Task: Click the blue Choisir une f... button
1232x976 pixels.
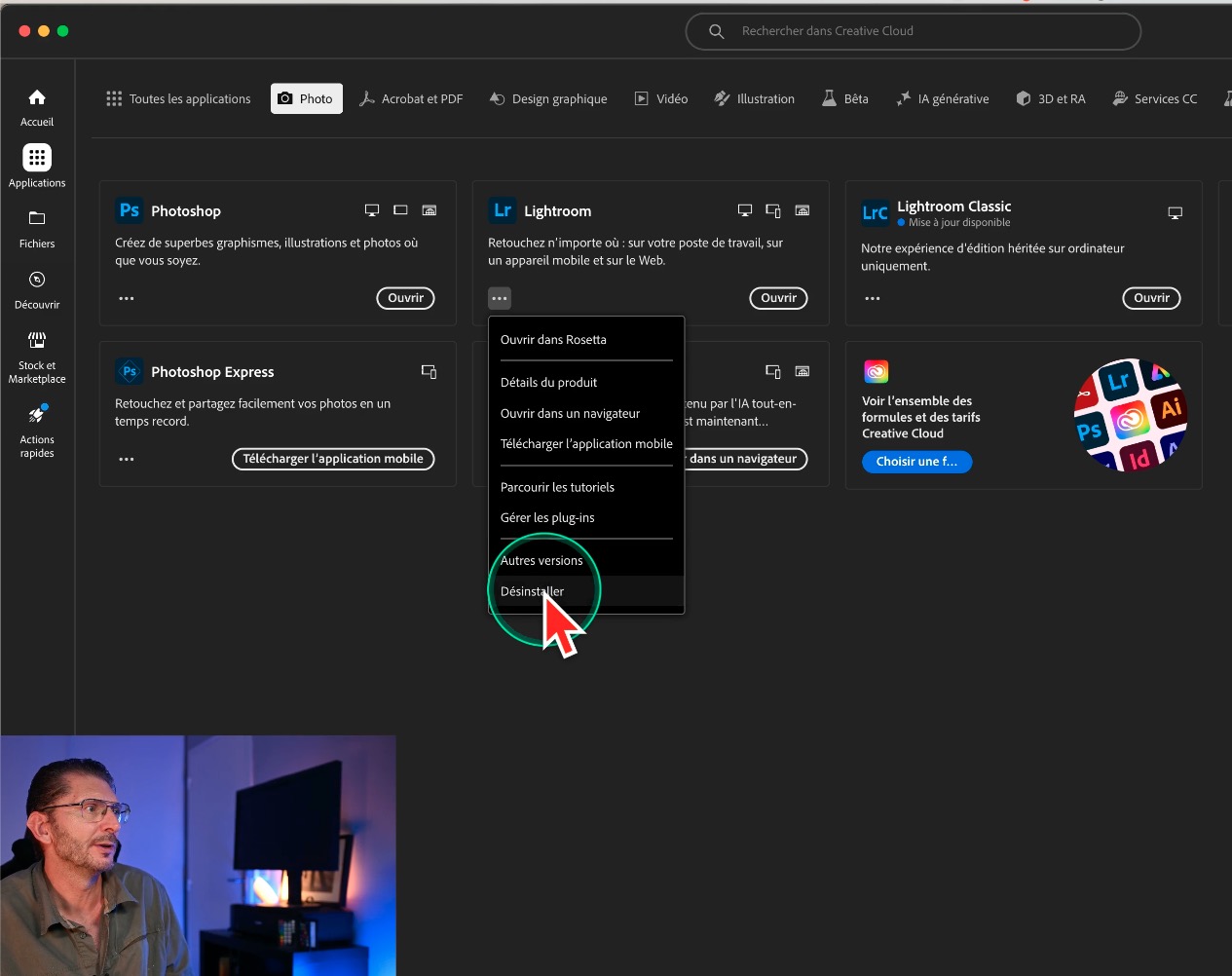Action: 916,462
